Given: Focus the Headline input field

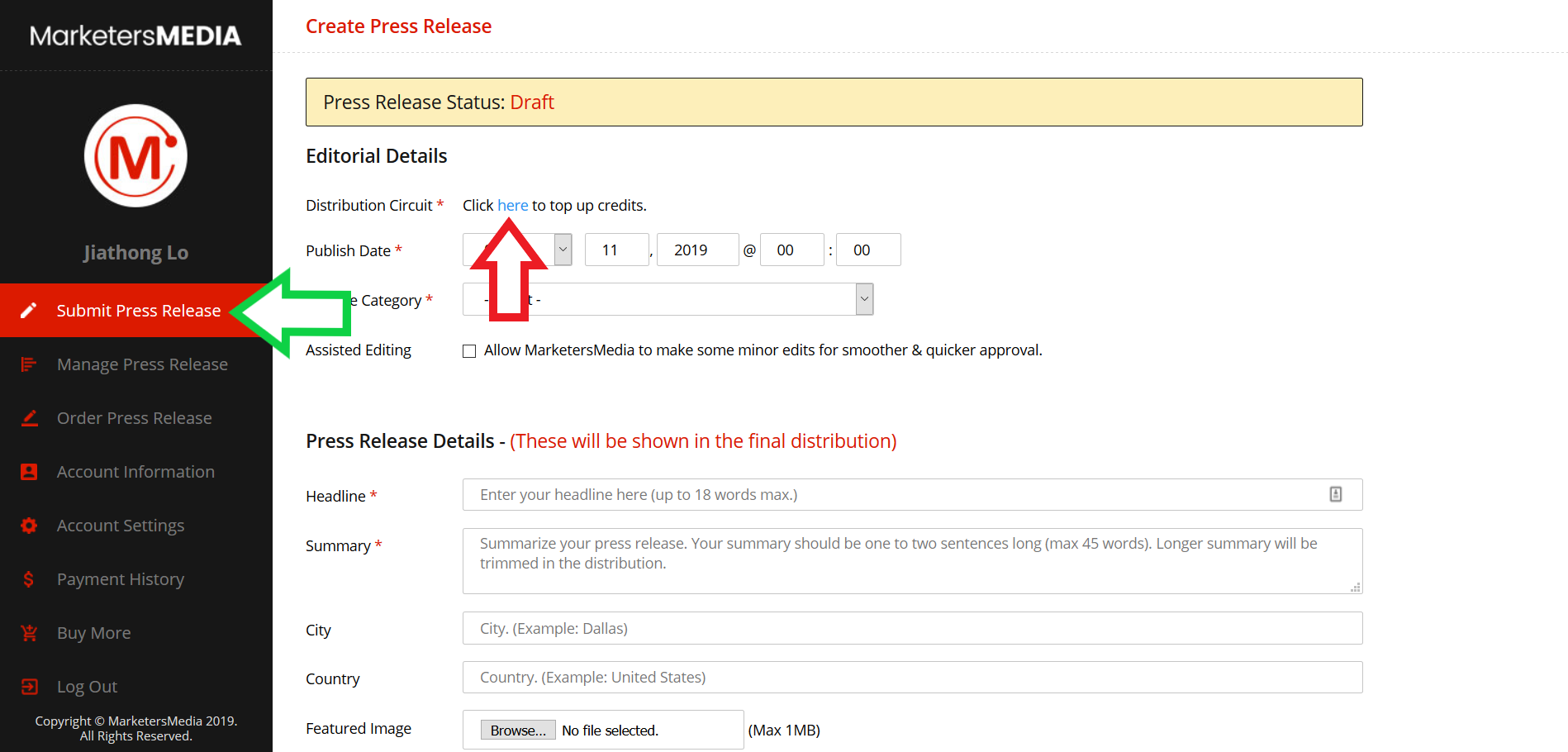Looking at the screenshot, I should [913, 494].
